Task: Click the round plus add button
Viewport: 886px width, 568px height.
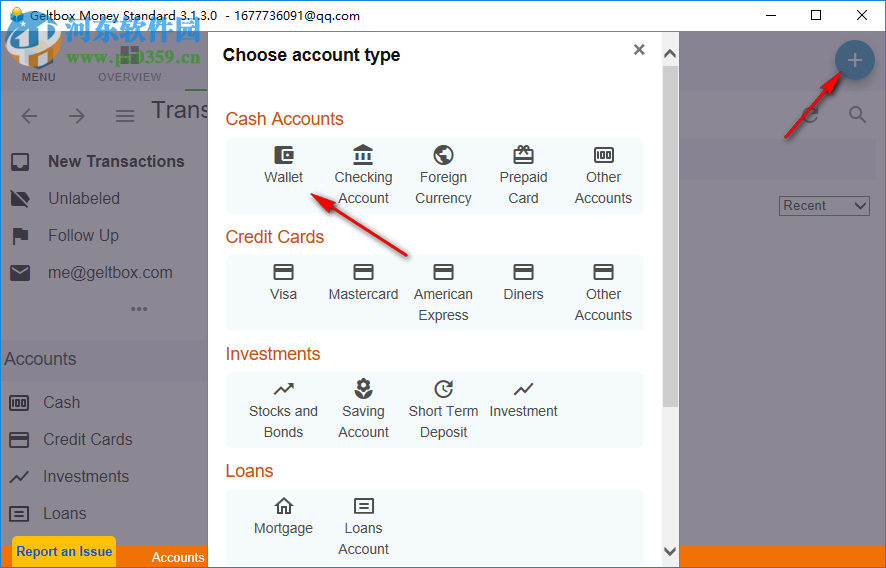Action: pos(854,61)
